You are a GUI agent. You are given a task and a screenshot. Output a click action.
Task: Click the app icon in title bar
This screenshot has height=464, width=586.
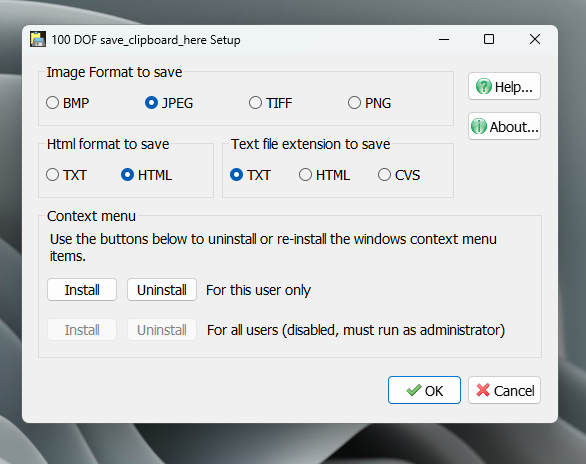point(38,39)
